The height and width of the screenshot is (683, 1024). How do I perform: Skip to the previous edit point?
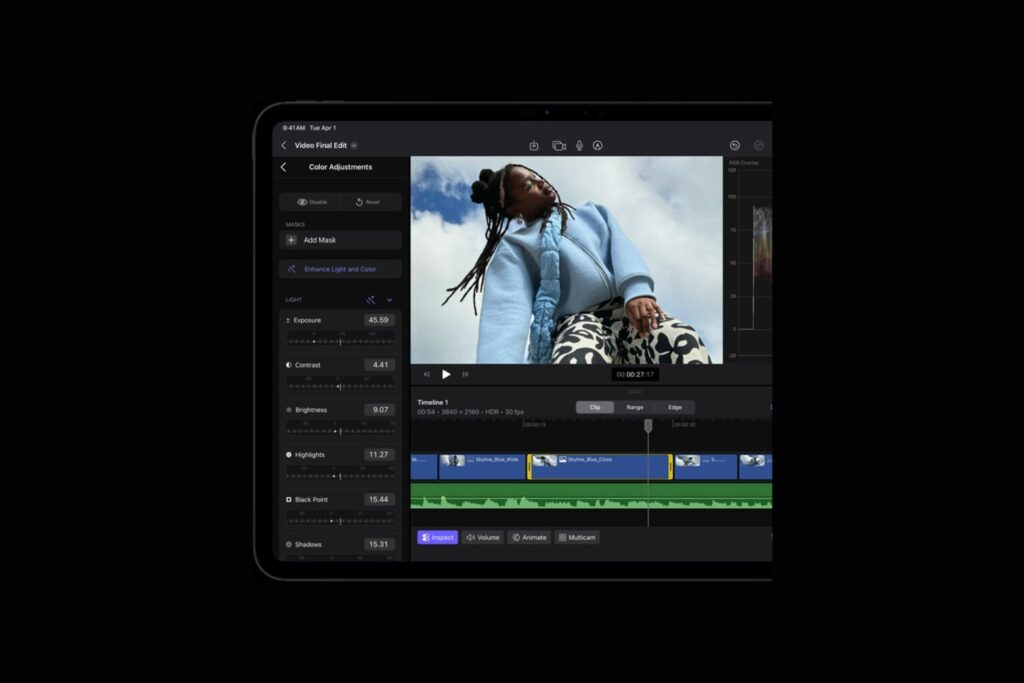tap(426, 374)
